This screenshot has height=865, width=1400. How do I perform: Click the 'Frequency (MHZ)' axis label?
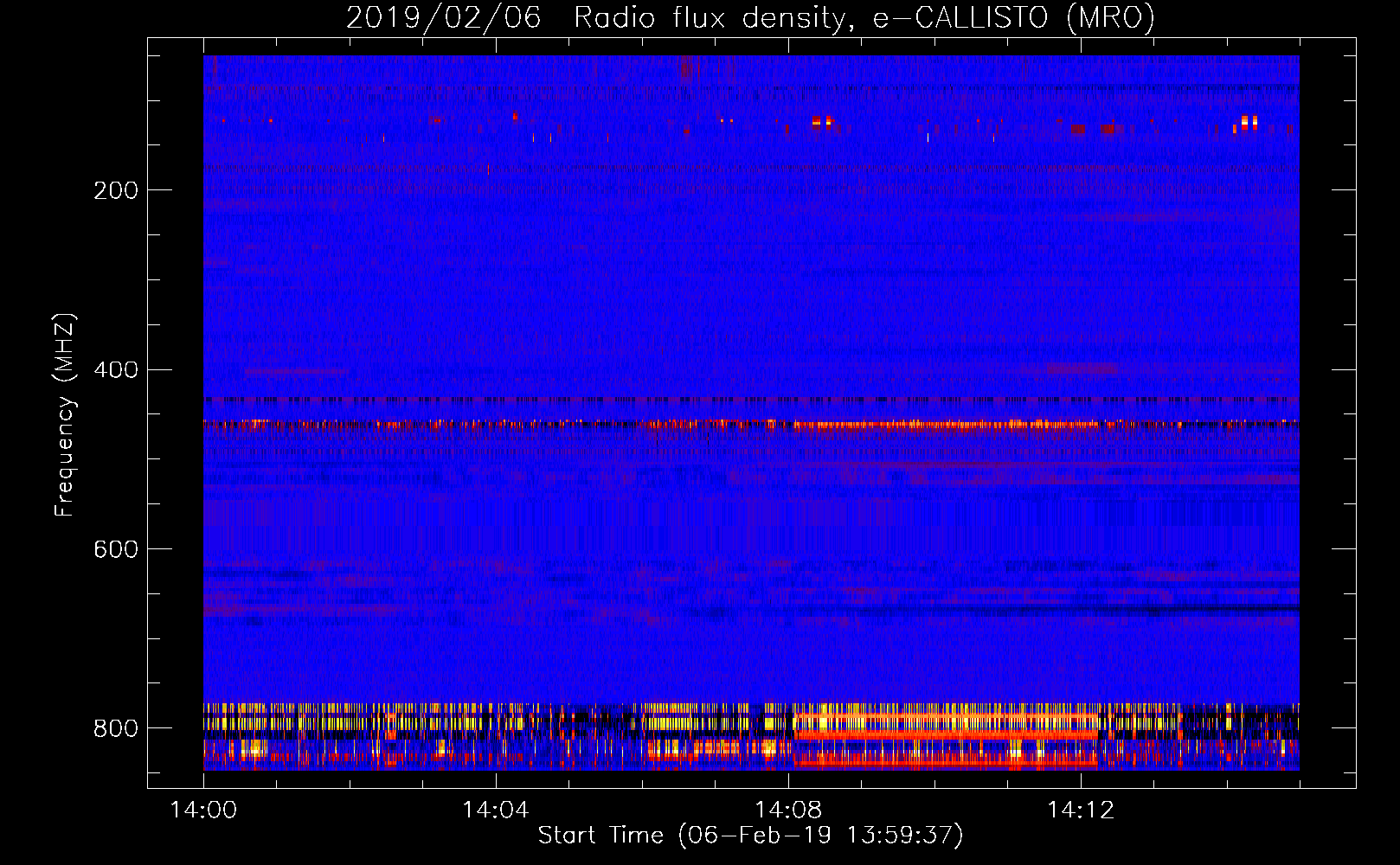click(65, 414)
